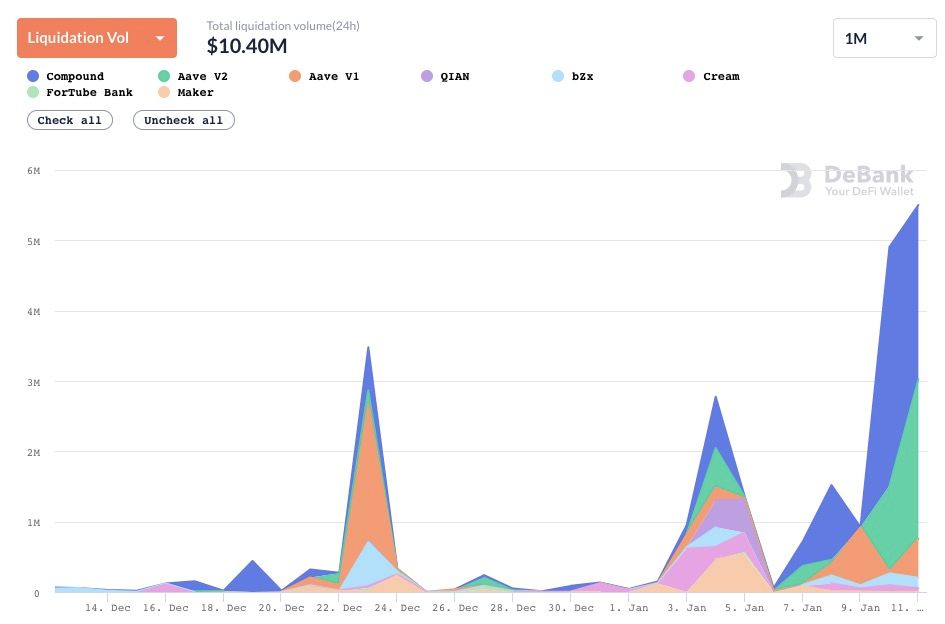Click the 26. Dec x-axis label

click(454, 608)
